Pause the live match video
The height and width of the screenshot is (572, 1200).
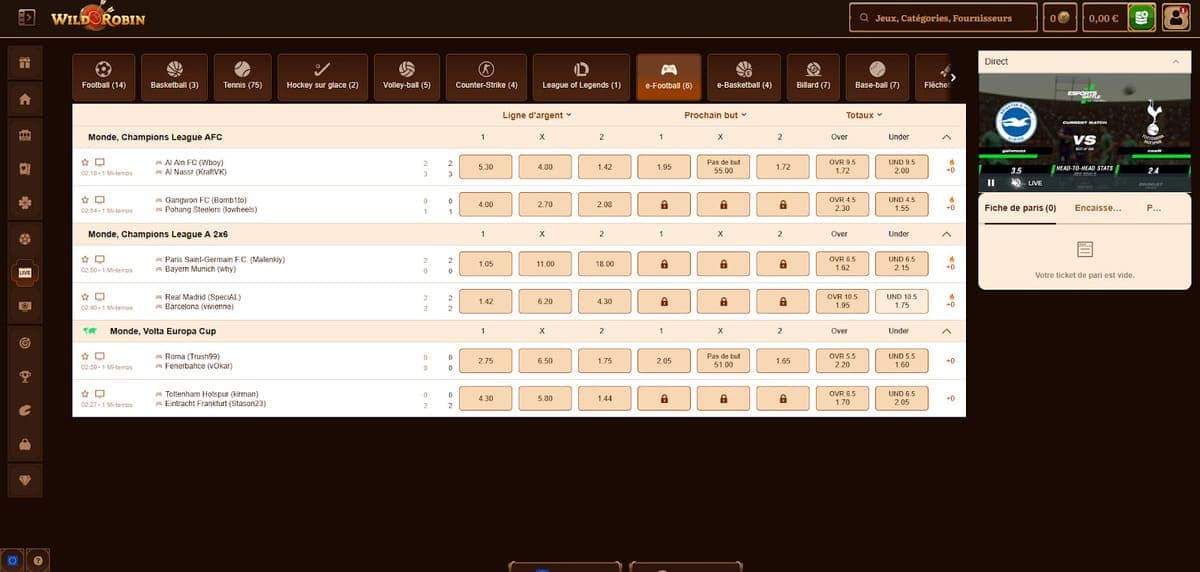pos(991,183)
